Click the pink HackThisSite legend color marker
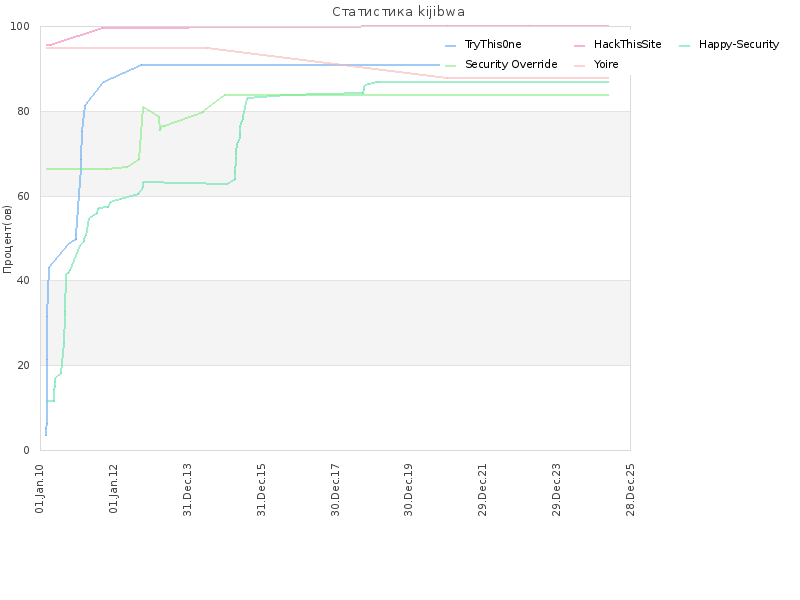The height and width of the screenshot is (600, 800). pos(580,46)
